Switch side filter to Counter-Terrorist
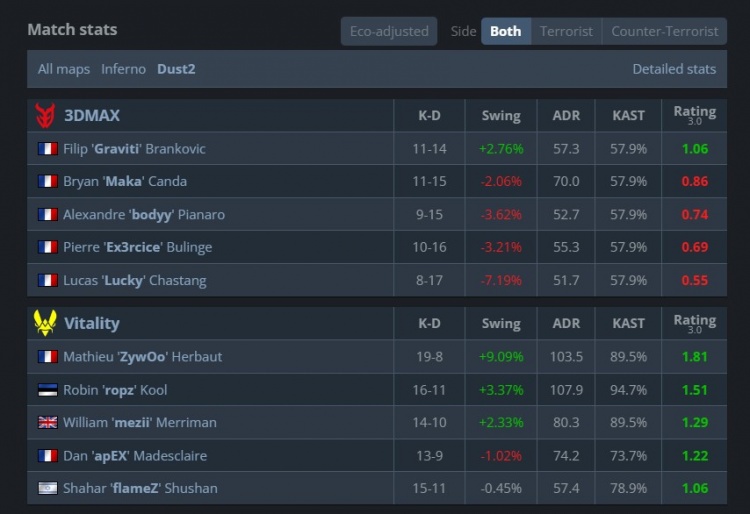750x514 pixels. click(x=664, y=31)
